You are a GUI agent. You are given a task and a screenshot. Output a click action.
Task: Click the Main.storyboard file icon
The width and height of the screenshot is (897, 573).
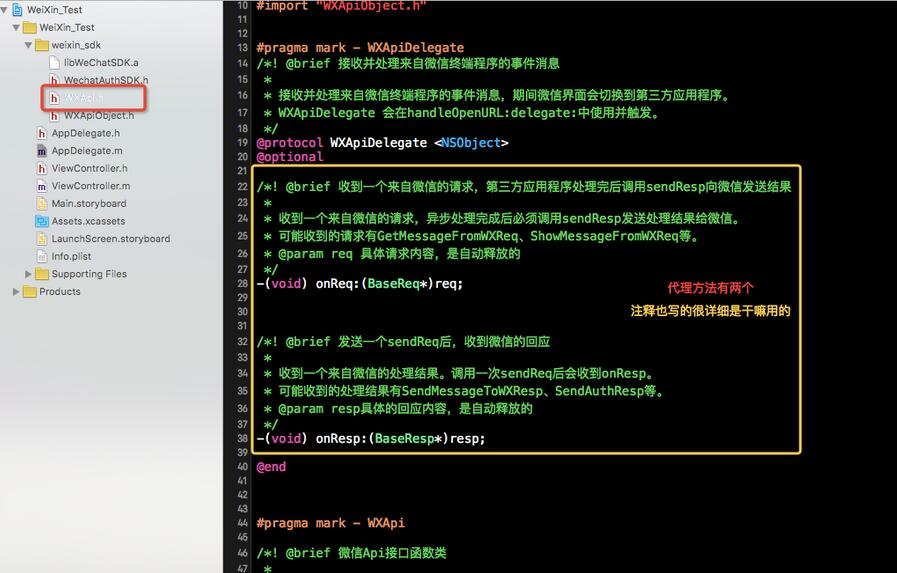(x=42, y=204)
